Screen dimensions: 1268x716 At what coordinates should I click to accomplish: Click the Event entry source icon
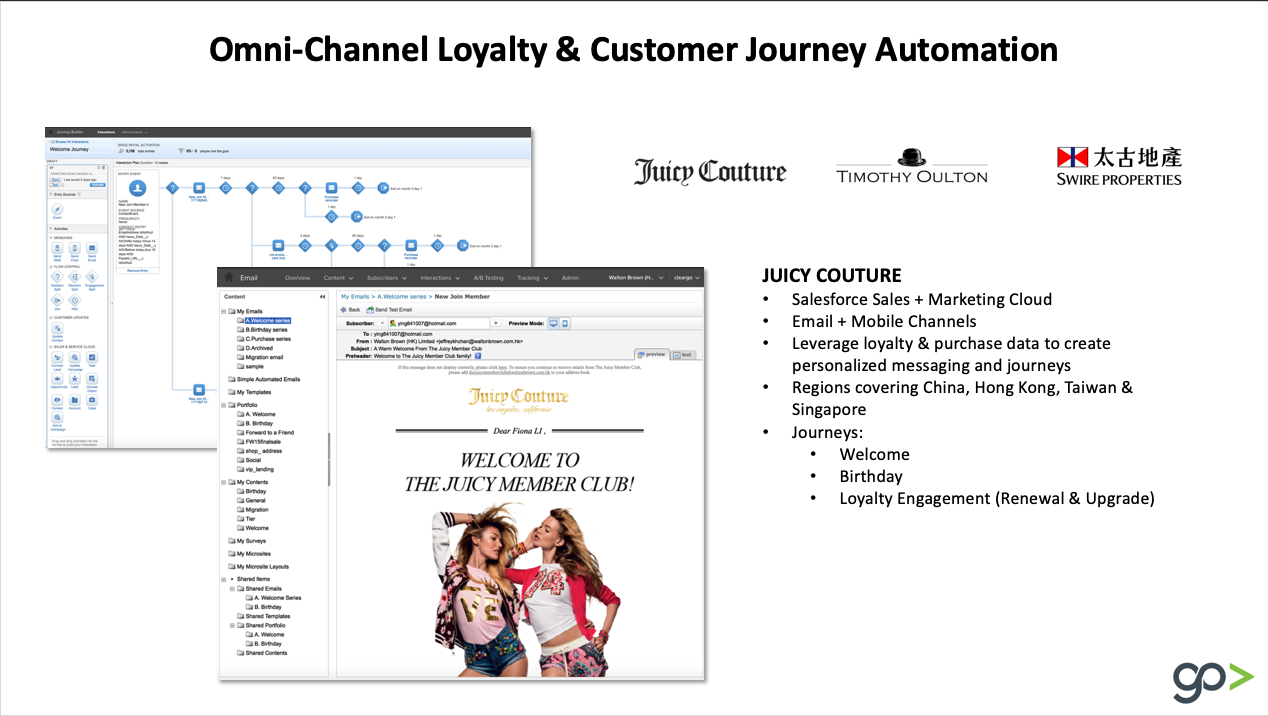pos(57,209)
